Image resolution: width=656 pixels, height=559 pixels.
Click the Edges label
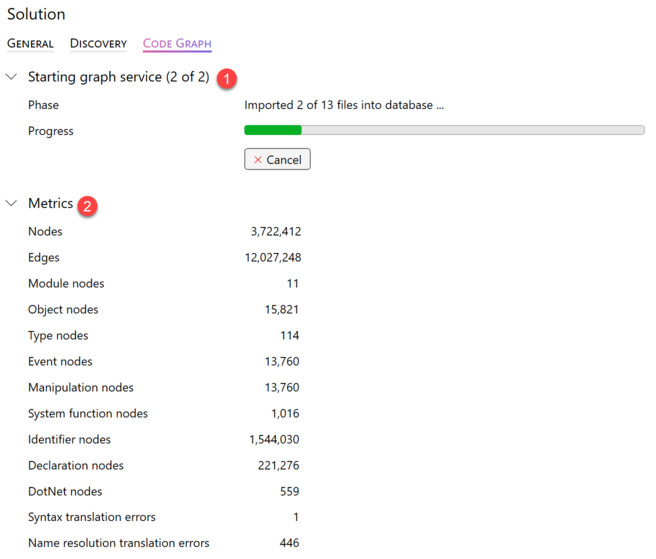[44, 258]
